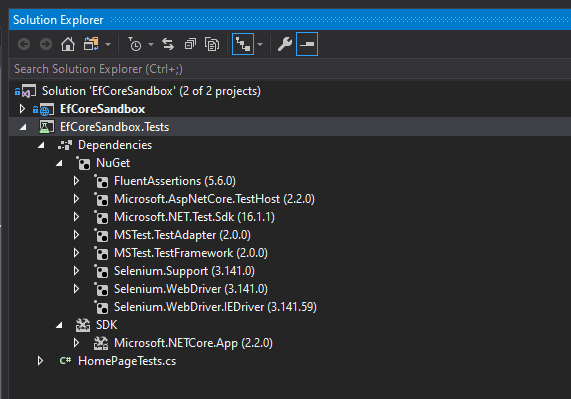The width and height of the screenshot is (571, 399).
Task: Select Microsoft.NETCore.App (2.2.0) SDK item
Action: coord(193,343)
